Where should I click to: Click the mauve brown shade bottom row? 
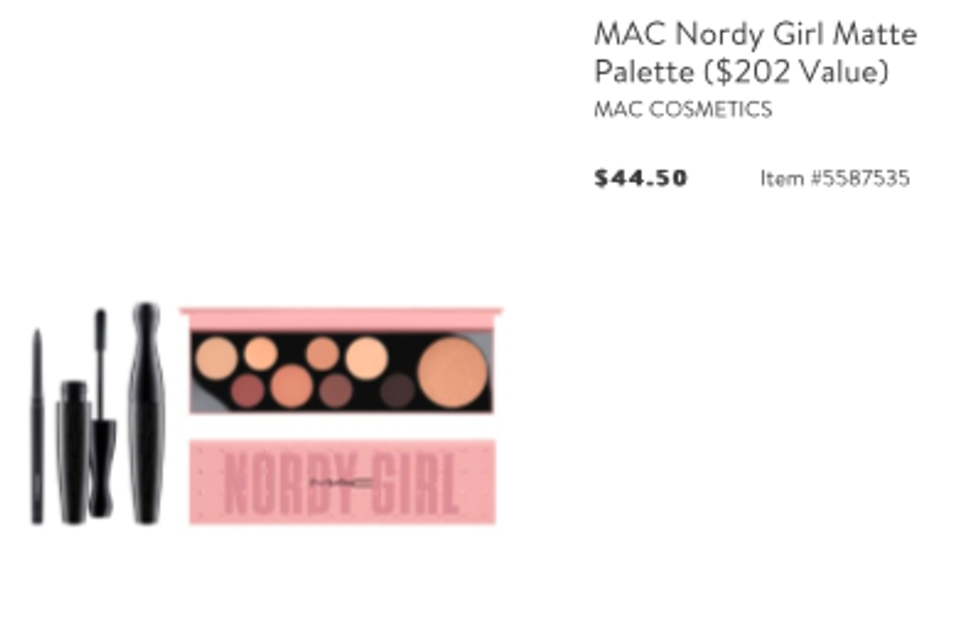pos(336,391)
